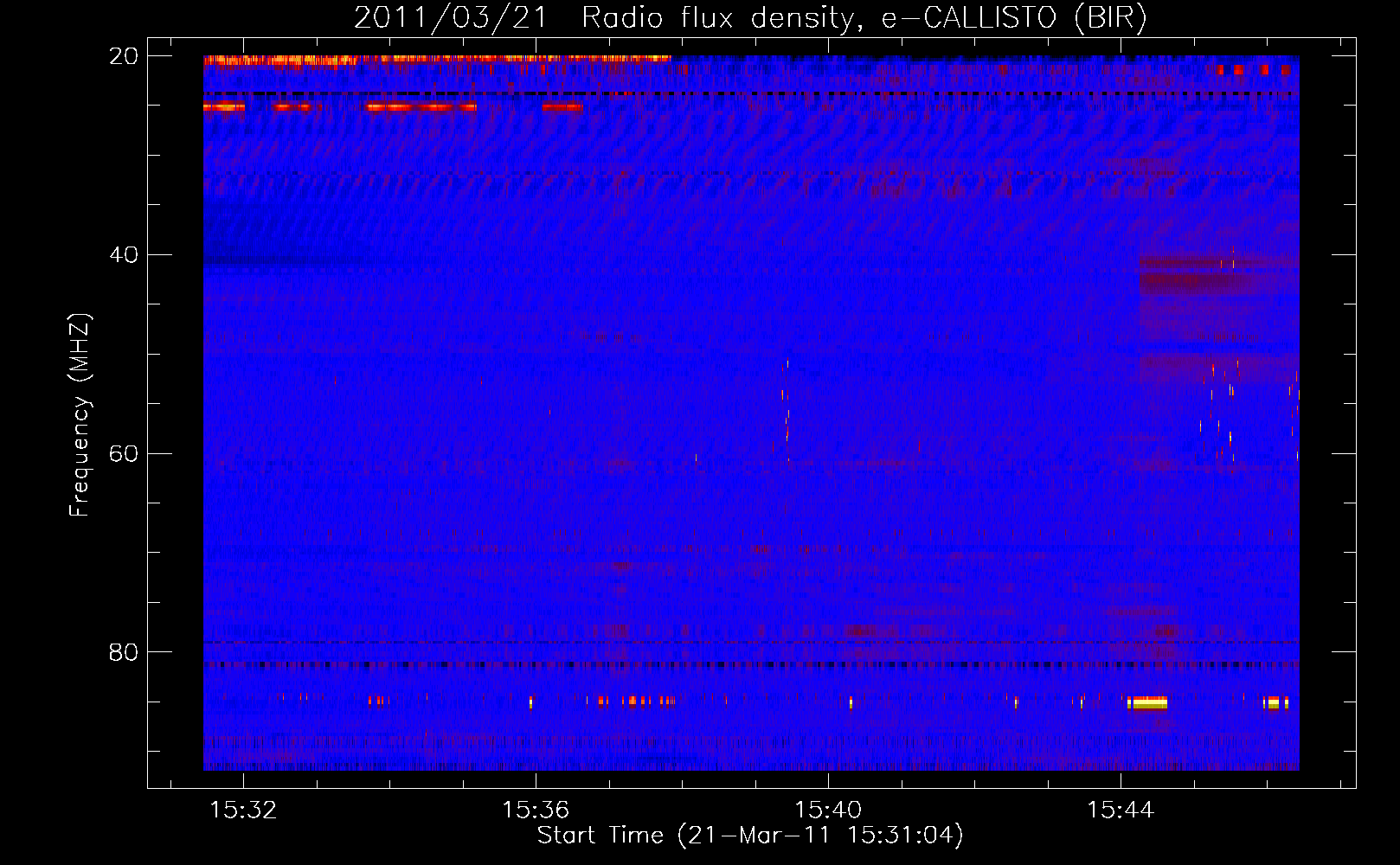This screenshot has width=1400, height=865.
Task: Click the '20' frequency tick label
Action: [x=123, y=56]
